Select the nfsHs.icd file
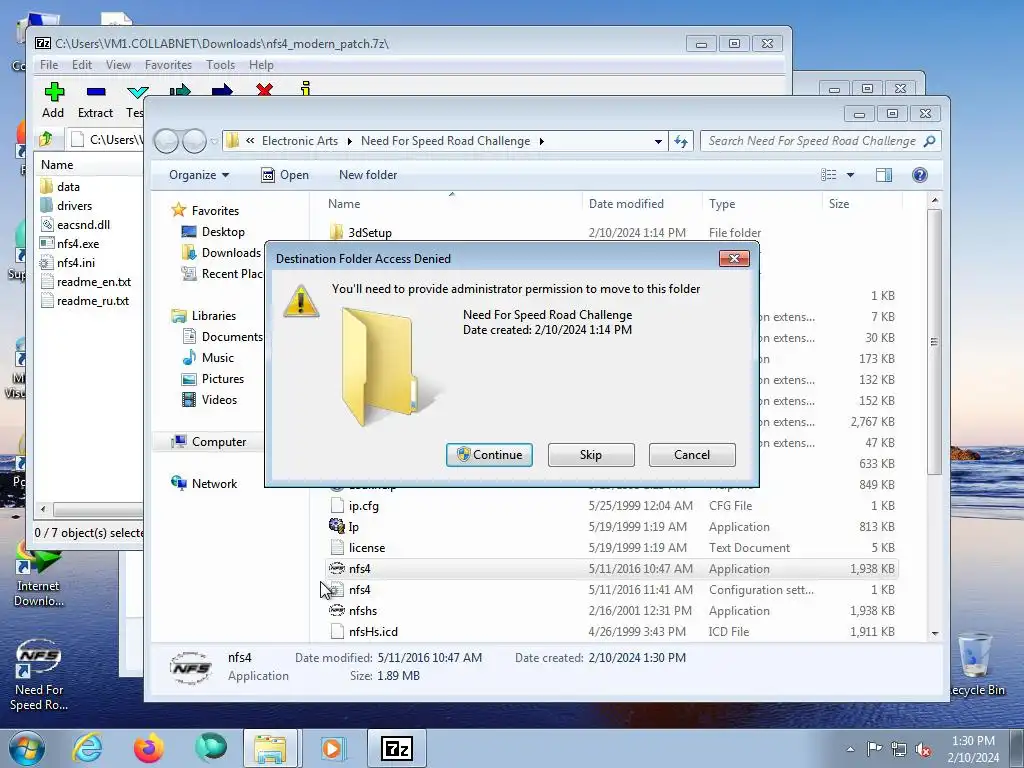 click(x=611, y=632)
